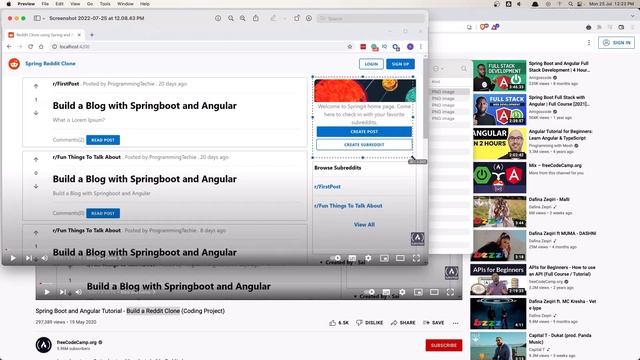Open APIs for Beginners video thumbnail

[x=498, y=280]
